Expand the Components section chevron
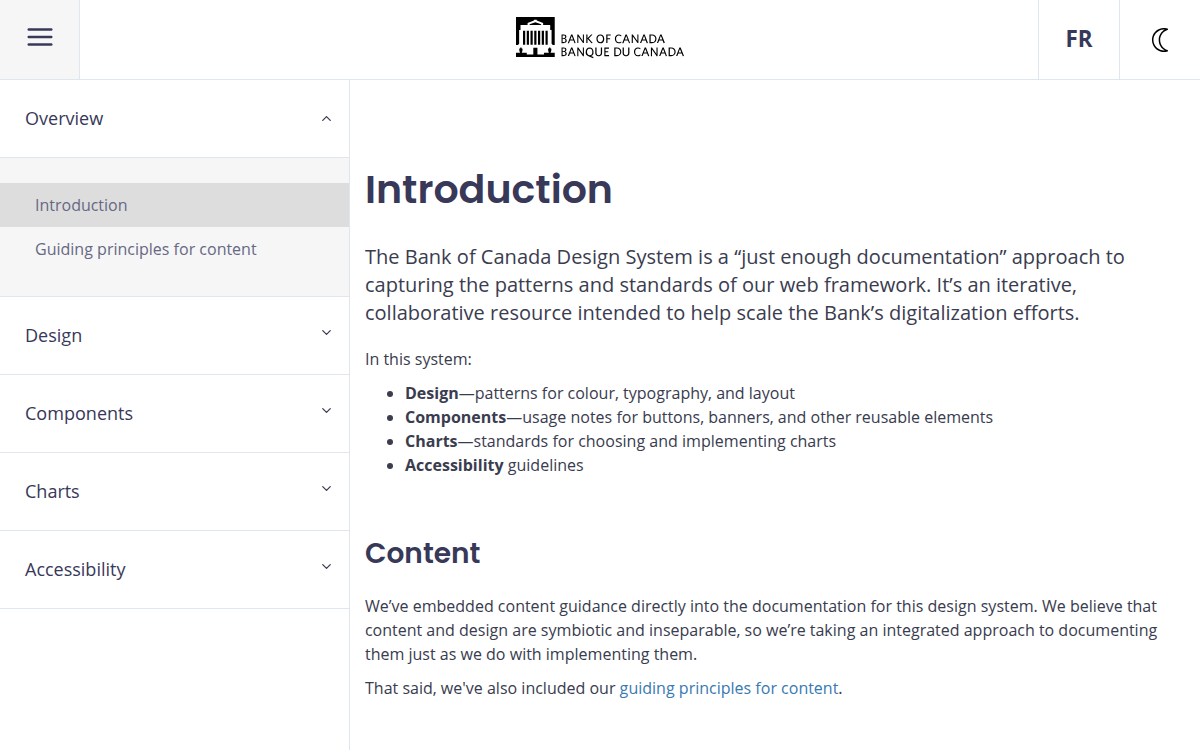This screenshot has height=750, width=1200. click(x=326, y=411)
